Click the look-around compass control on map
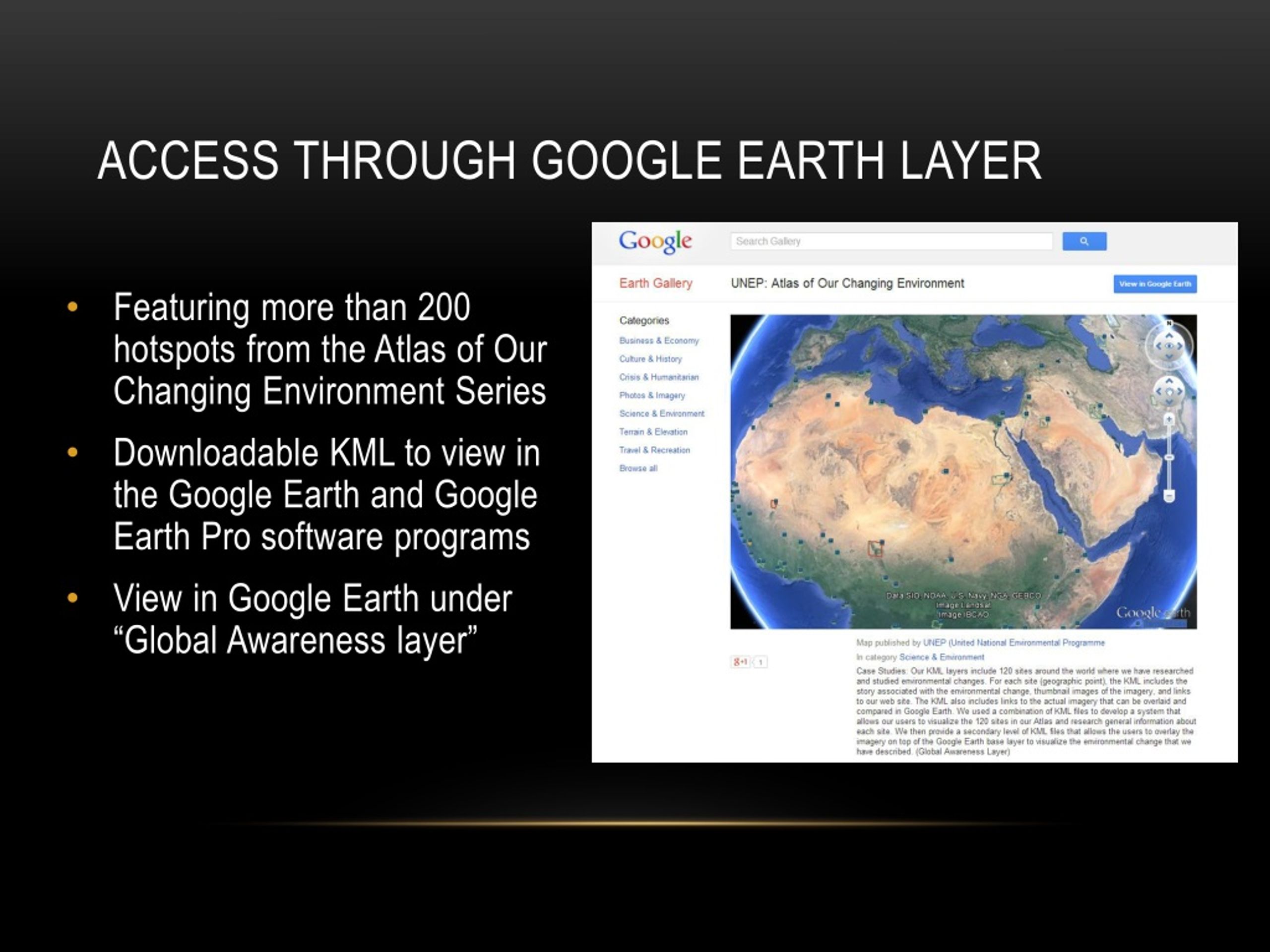The height and width of the screenshot is (952, 1270). (1169, 346)
